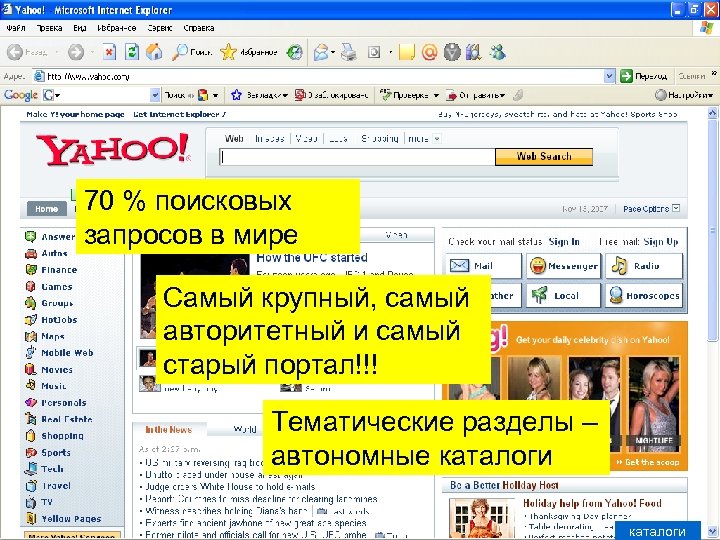The image size is (720, 540).
Task: Click the Web Search button
Action: pyautogui.click(x=544, y=157)
